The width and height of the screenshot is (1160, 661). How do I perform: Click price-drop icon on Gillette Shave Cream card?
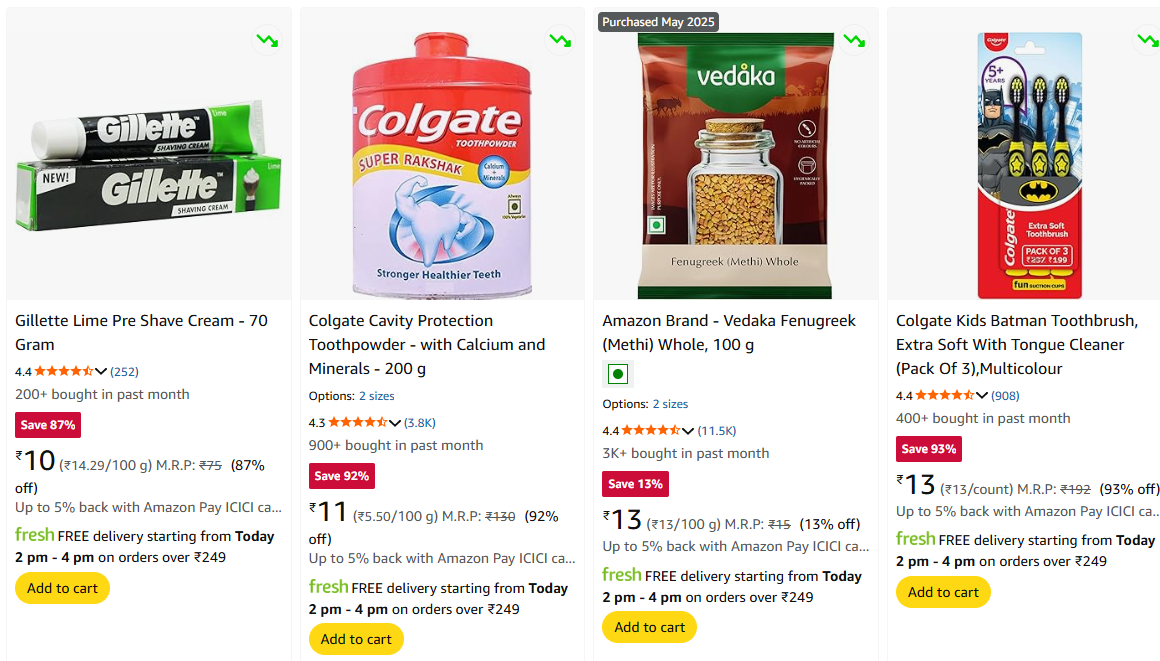(x=267, y=41)
